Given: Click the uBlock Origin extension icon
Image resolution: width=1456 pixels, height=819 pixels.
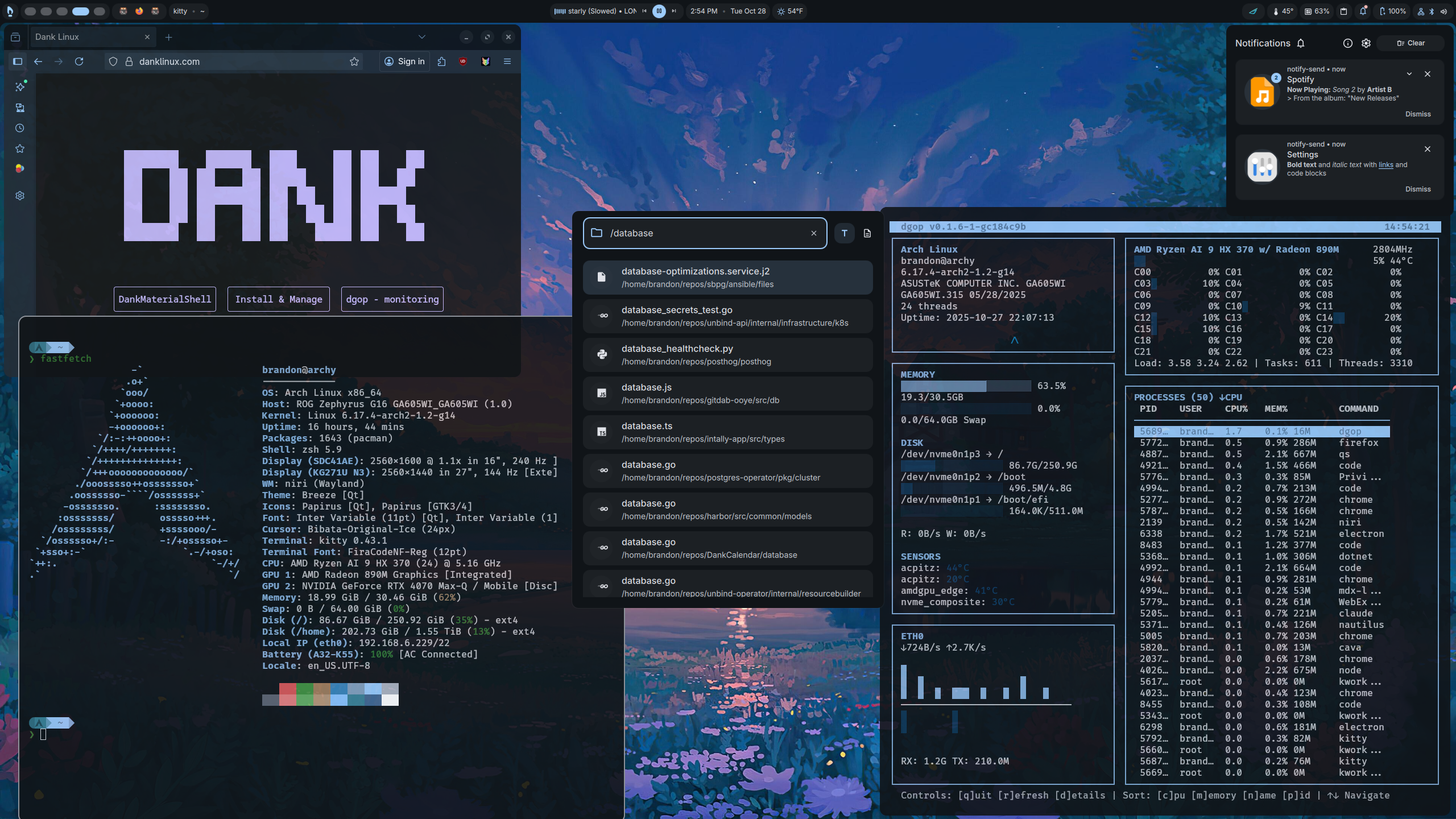Looking at the screenshot, I should pyautogui.click(x=463, y=61).
